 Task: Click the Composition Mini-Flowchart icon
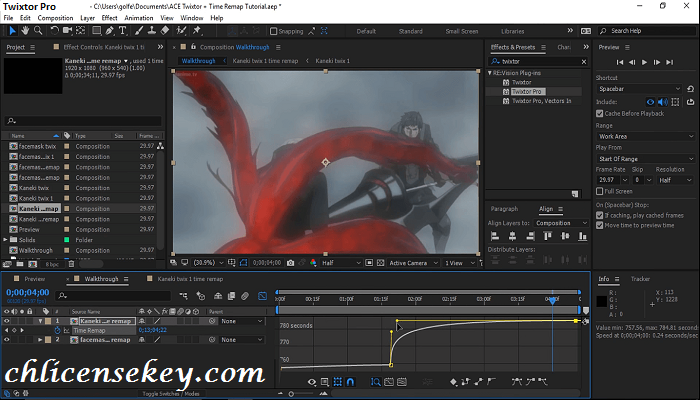tap(183, 296)
